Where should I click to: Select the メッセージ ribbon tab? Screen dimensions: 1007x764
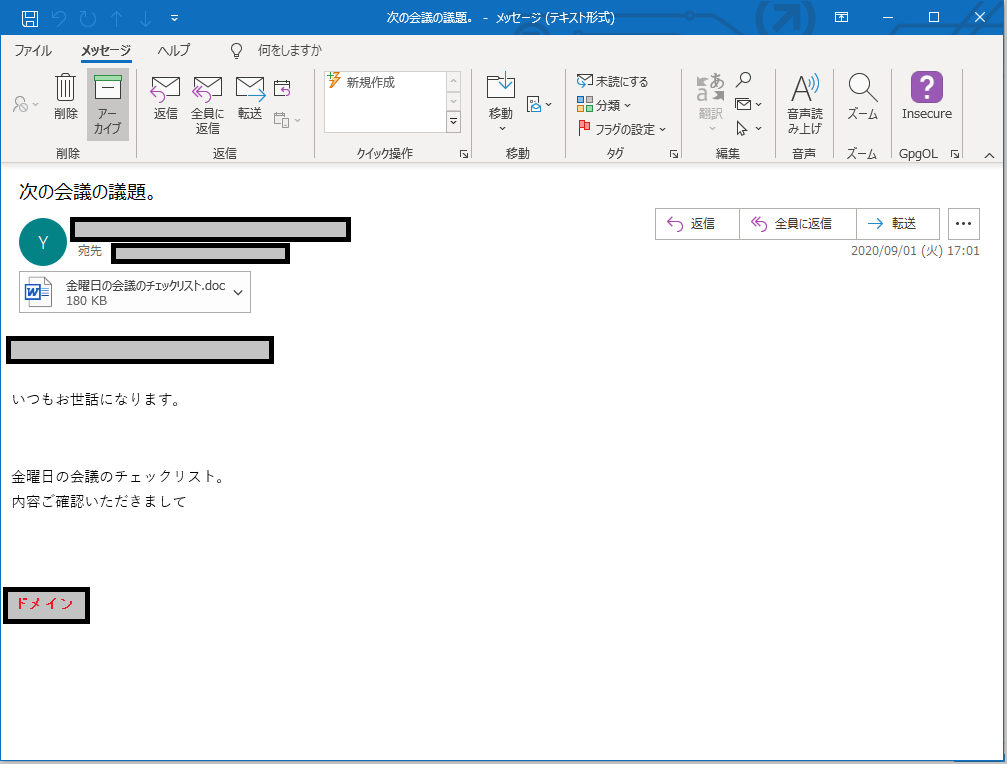(106, 50)
